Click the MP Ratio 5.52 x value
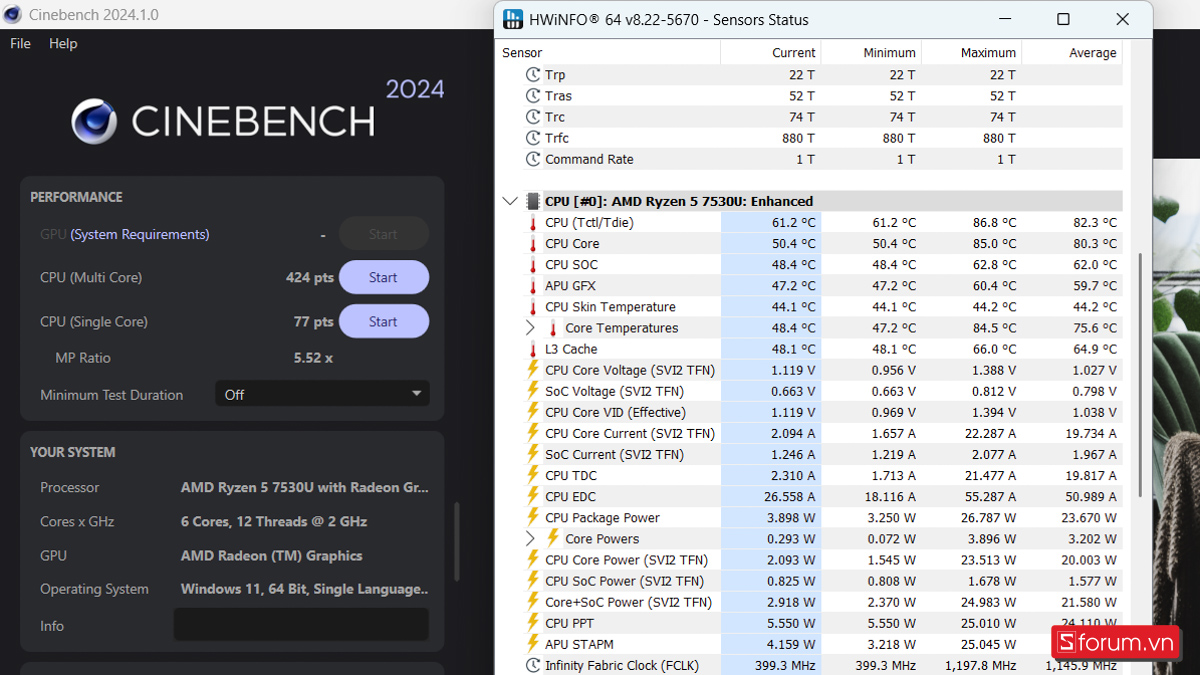Image resolution: width=1200 pixels, height=675 pixels. (x=313, y=357)
